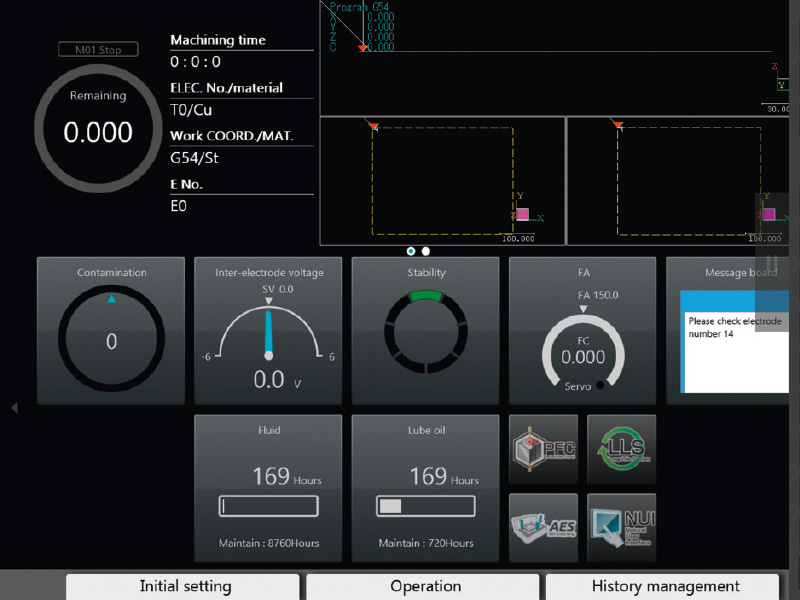The width and height of the screenshot is (800, 600).
Task: Click the 'Maintain : 8760Hours' fluid text
Action: pyautogui.click(x=269, y=543)
